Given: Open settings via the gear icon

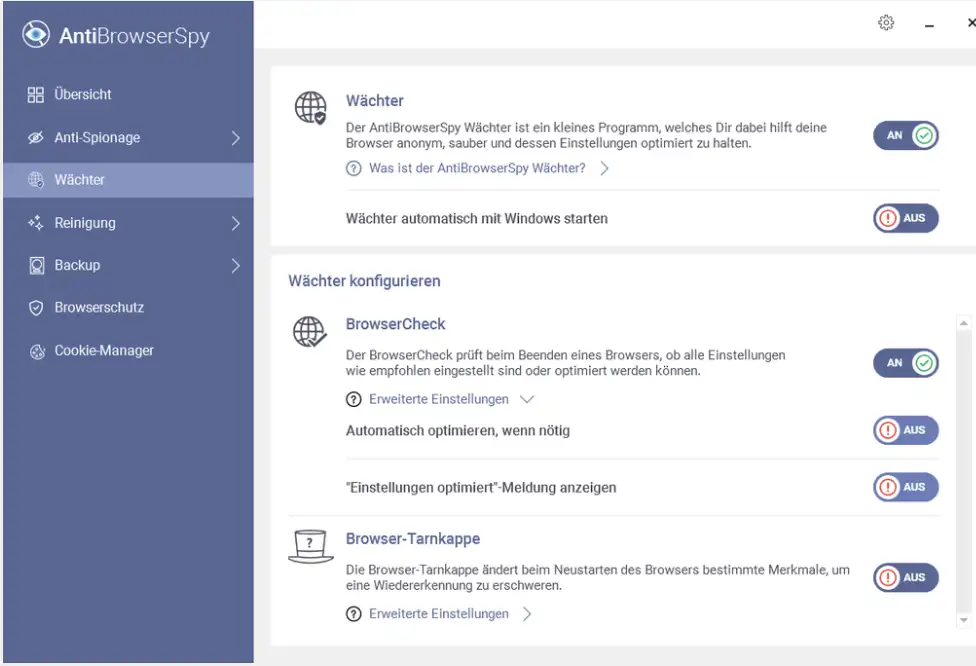Looking at the screenshot, I should [886, 23].
